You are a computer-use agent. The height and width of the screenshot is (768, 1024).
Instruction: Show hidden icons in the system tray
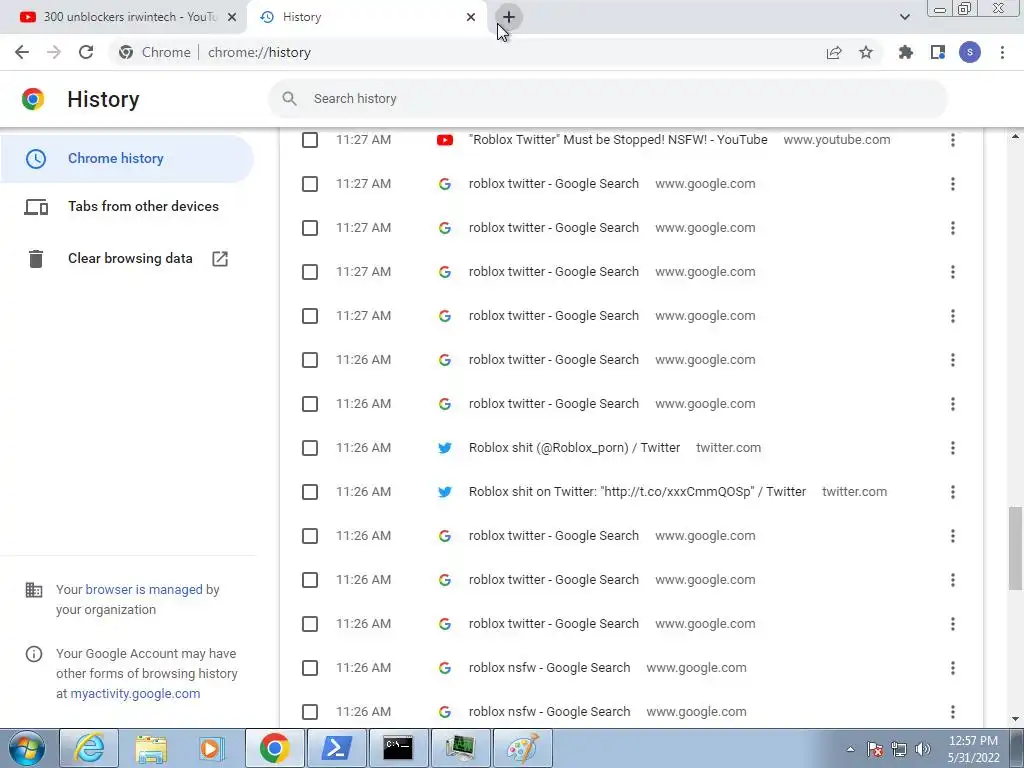click(x=850, y=749)
